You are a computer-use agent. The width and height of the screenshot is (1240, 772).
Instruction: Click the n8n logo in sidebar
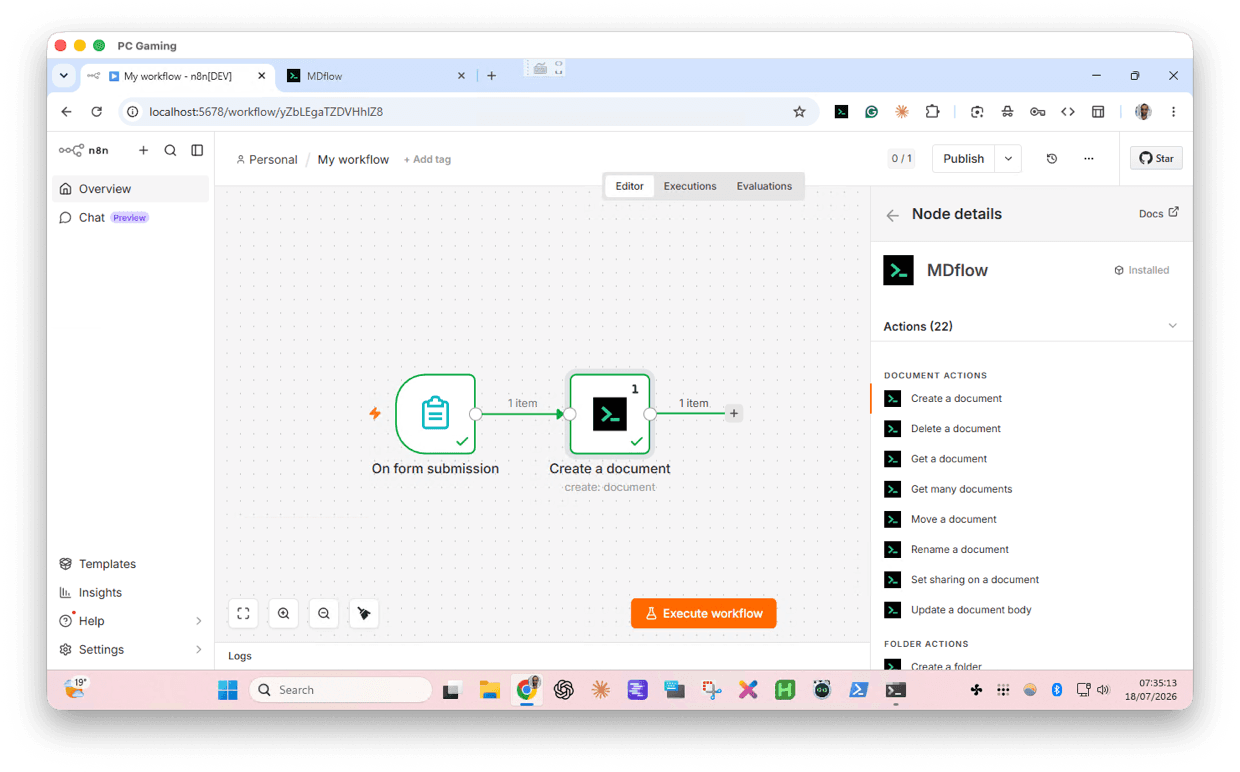[84, 150]
